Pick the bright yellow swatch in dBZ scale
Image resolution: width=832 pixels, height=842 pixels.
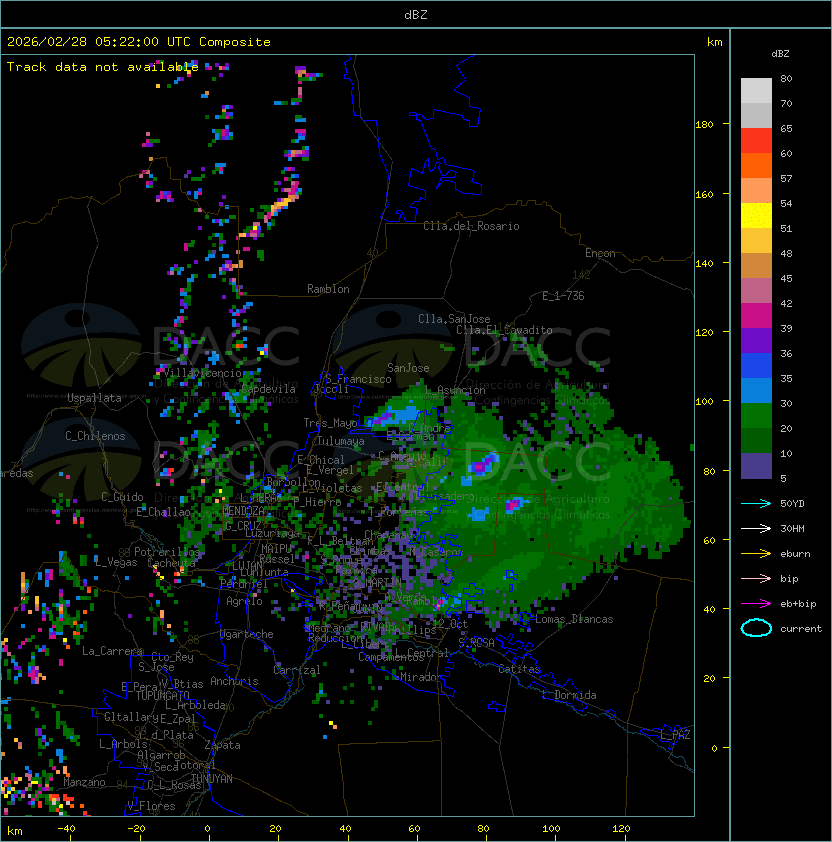pos(756,216)
